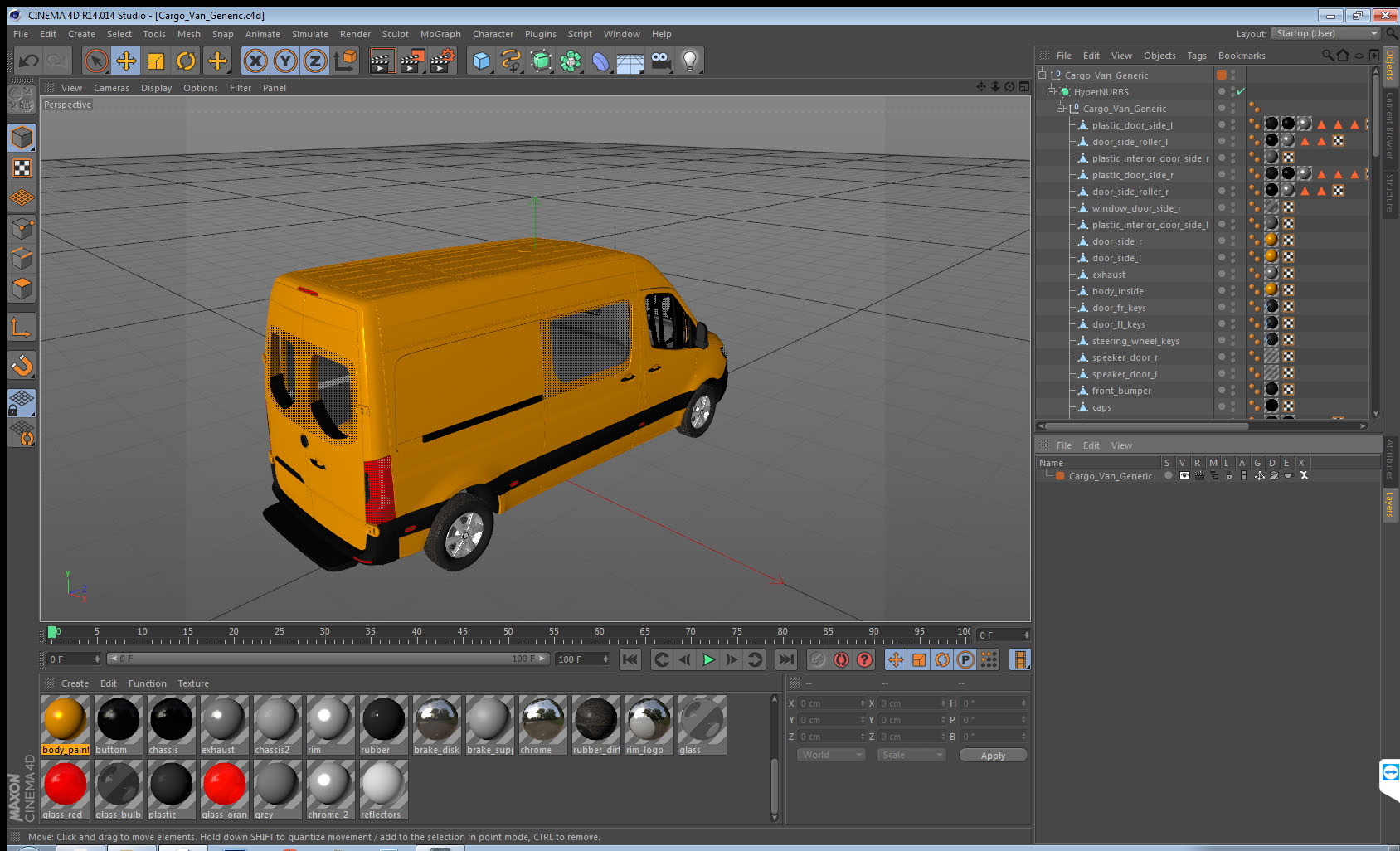Screen dimensions: 1400x851
Task: Enable Axis mode in left palette
Action: 22,328
